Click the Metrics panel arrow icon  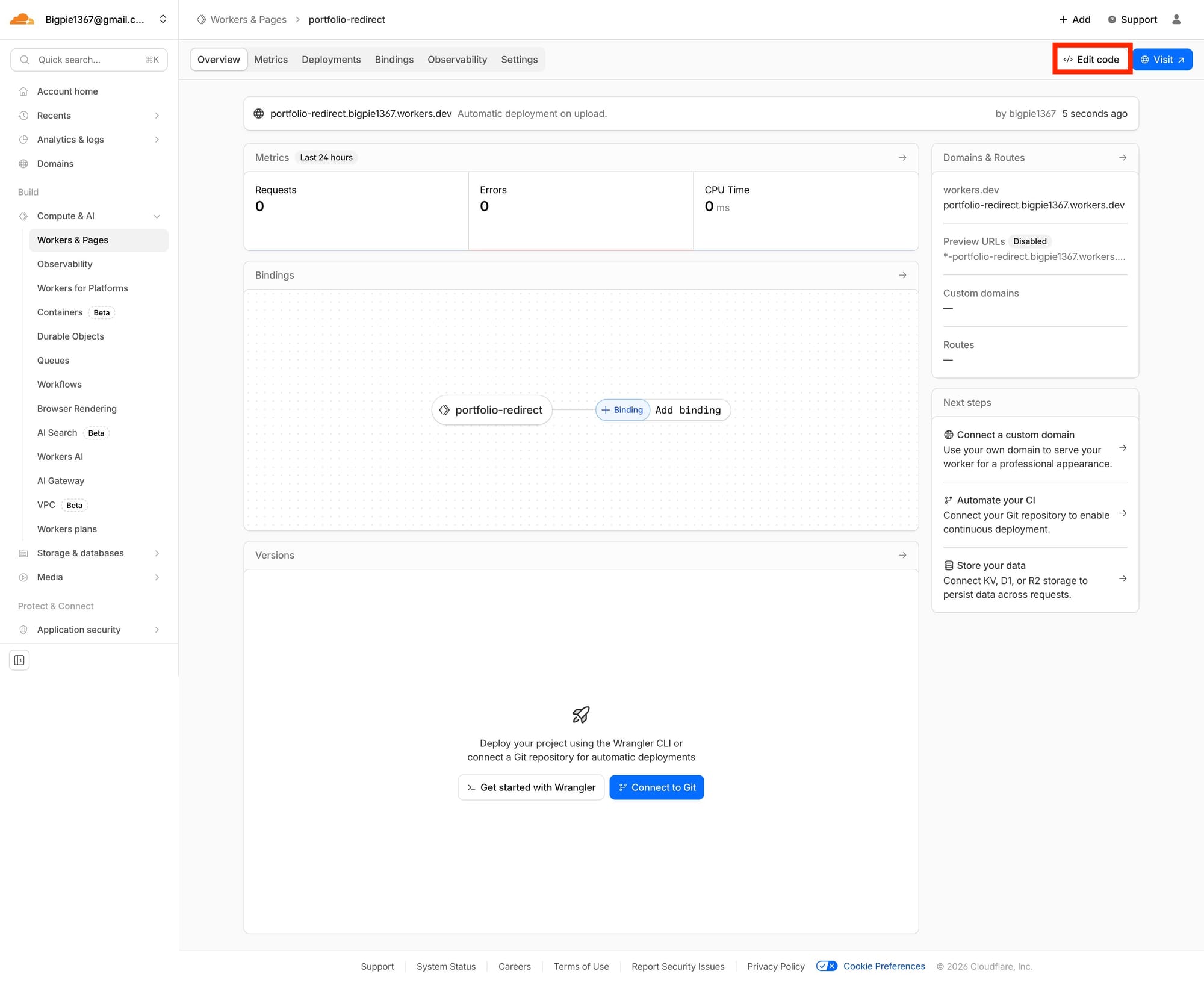tap(902, 158)
